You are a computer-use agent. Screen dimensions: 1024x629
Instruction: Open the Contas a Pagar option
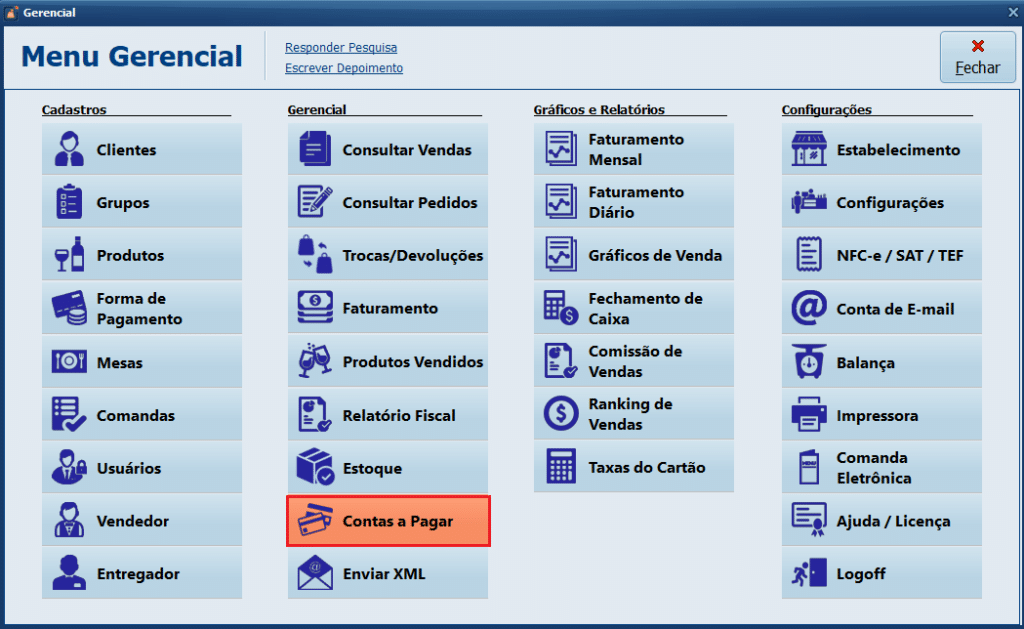click(x=388, y=521)
